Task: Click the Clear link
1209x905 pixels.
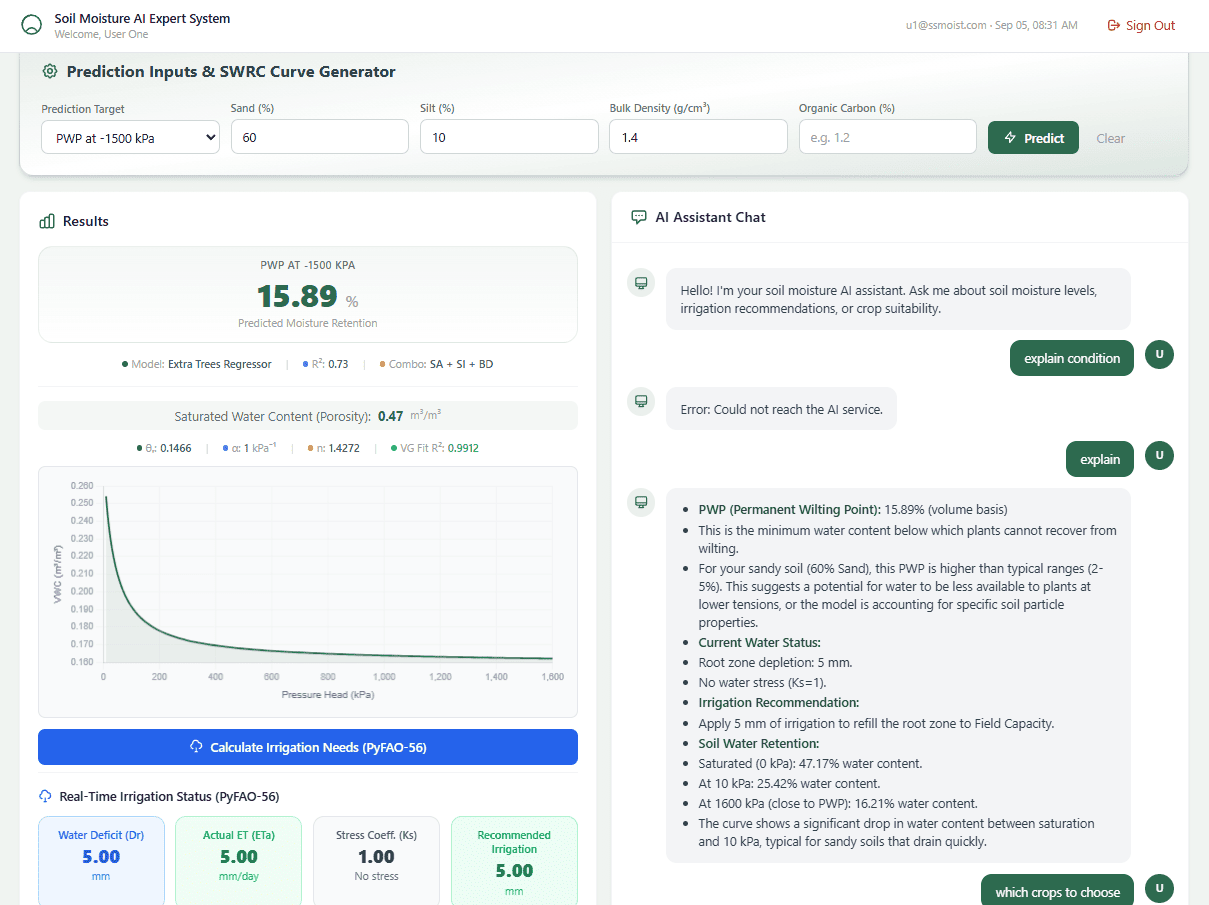Action: click(x=1111, y=138)
